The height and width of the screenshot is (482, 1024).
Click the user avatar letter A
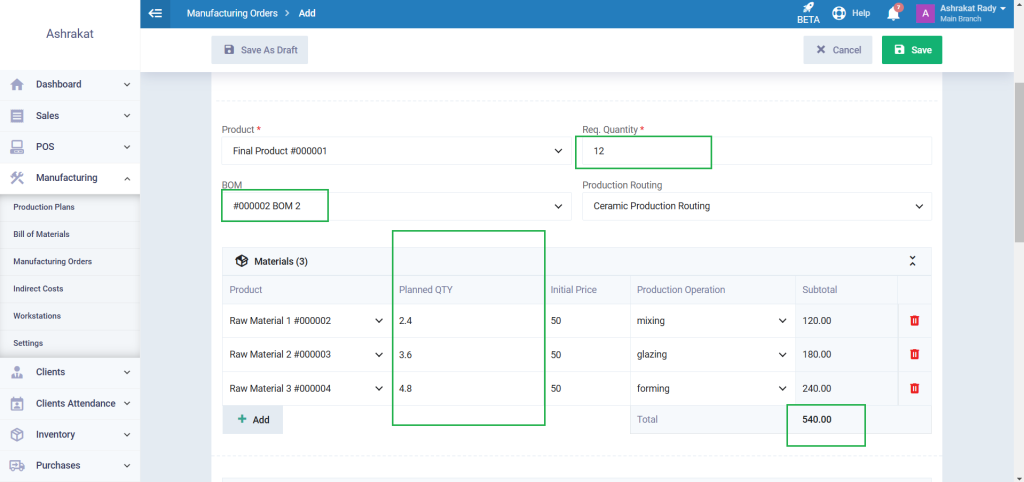point(925,14)
